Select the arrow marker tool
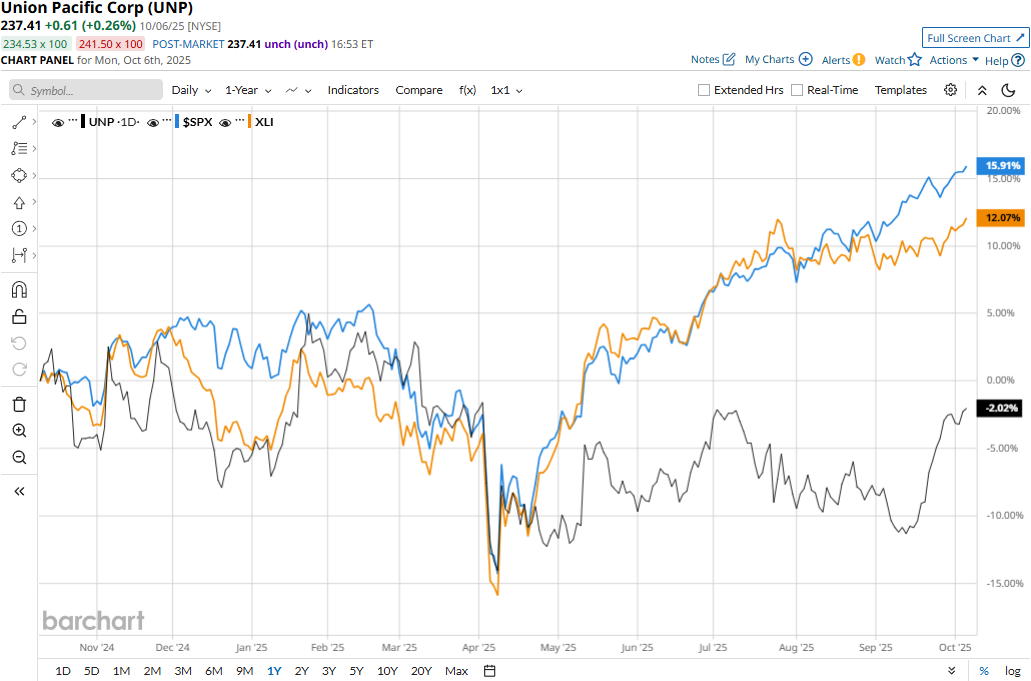Screen dimensions: 1031x681 coord(19,202)
